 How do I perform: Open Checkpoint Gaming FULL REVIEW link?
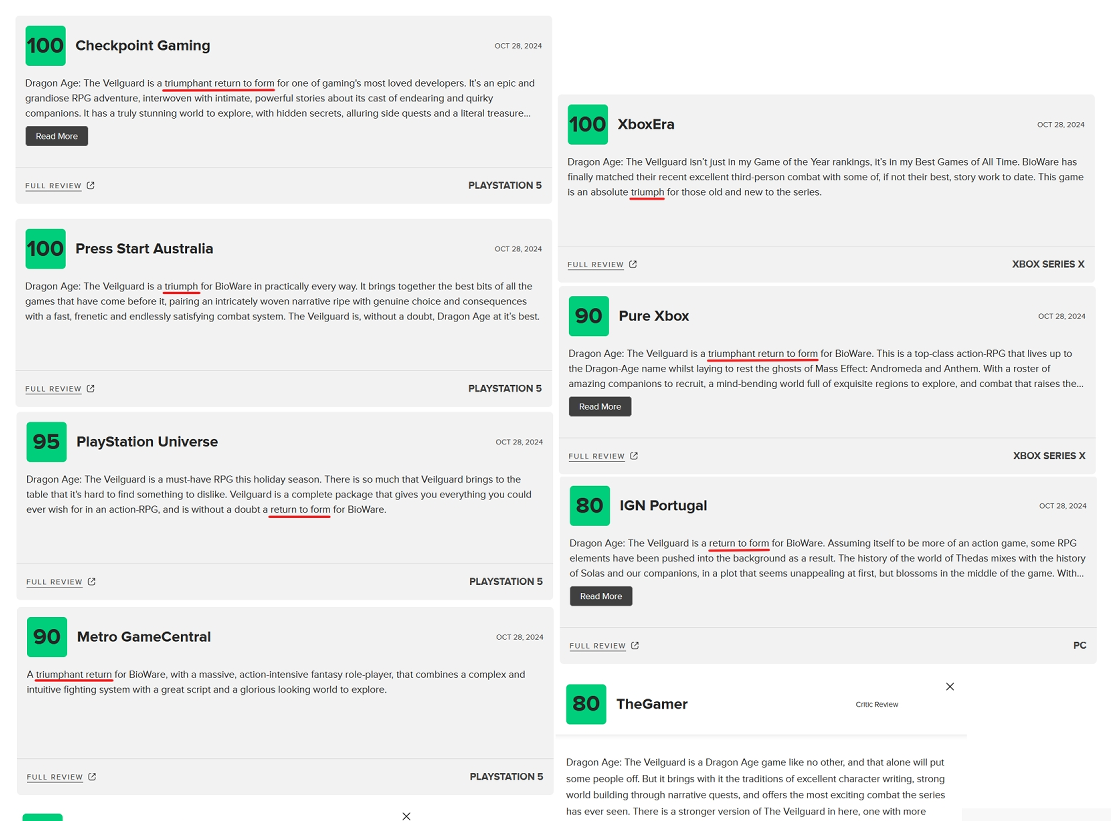click(x=53, y=186)
